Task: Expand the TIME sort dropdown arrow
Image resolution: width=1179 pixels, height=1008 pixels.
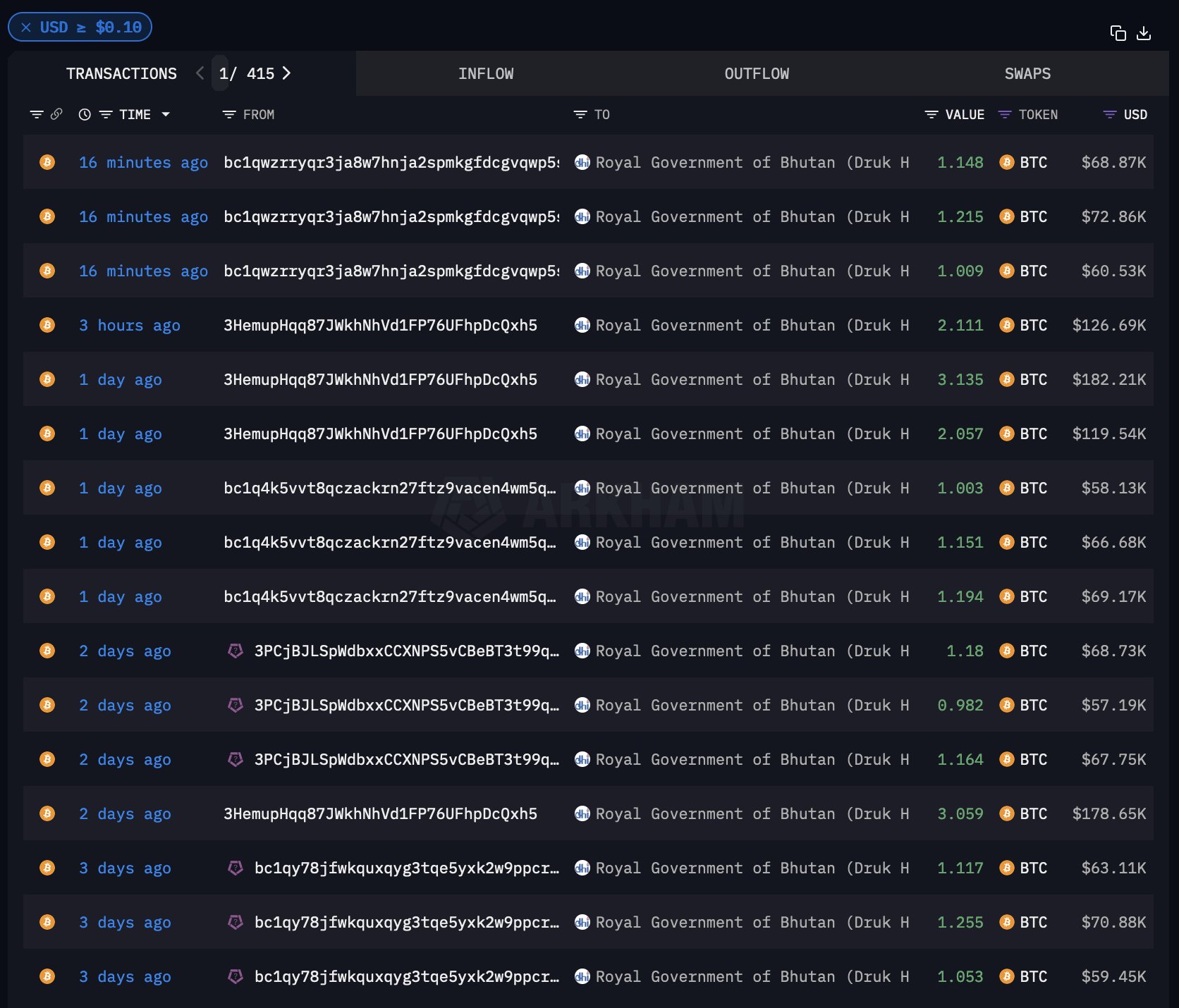Action: [166, 114]
